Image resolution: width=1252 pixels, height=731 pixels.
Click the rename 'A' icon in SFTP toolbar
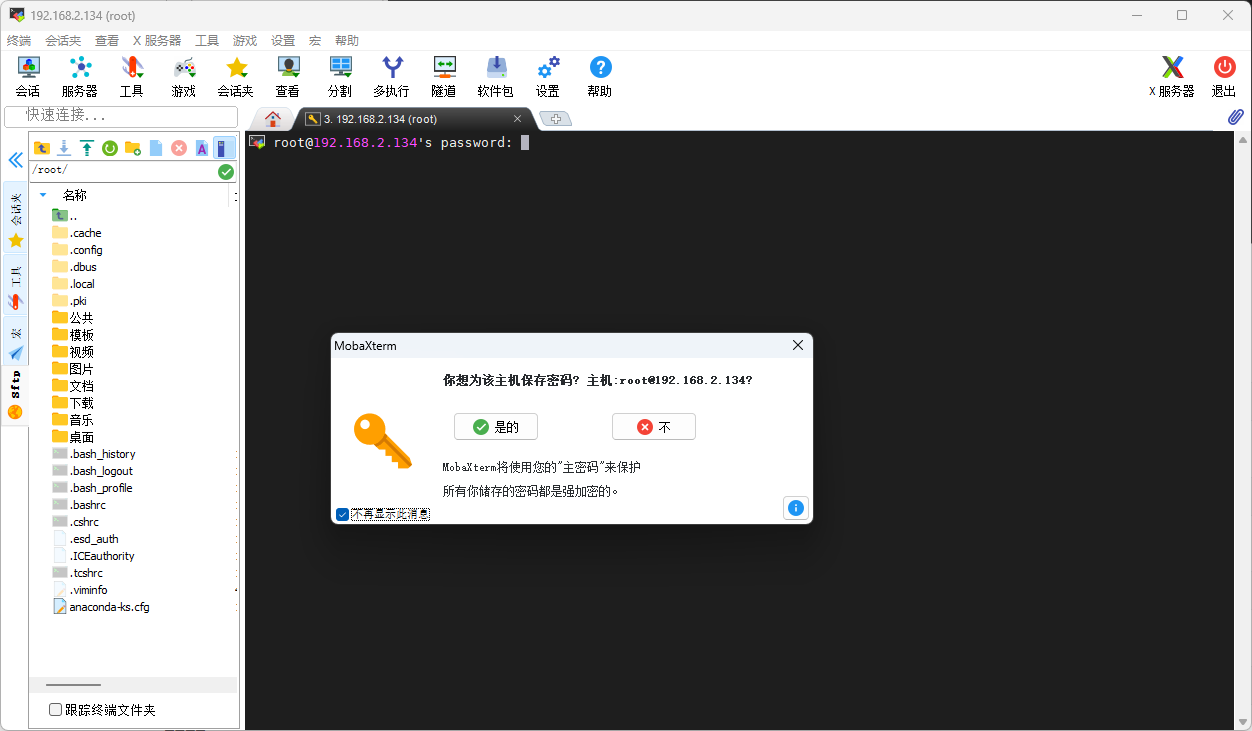(202, 148)
